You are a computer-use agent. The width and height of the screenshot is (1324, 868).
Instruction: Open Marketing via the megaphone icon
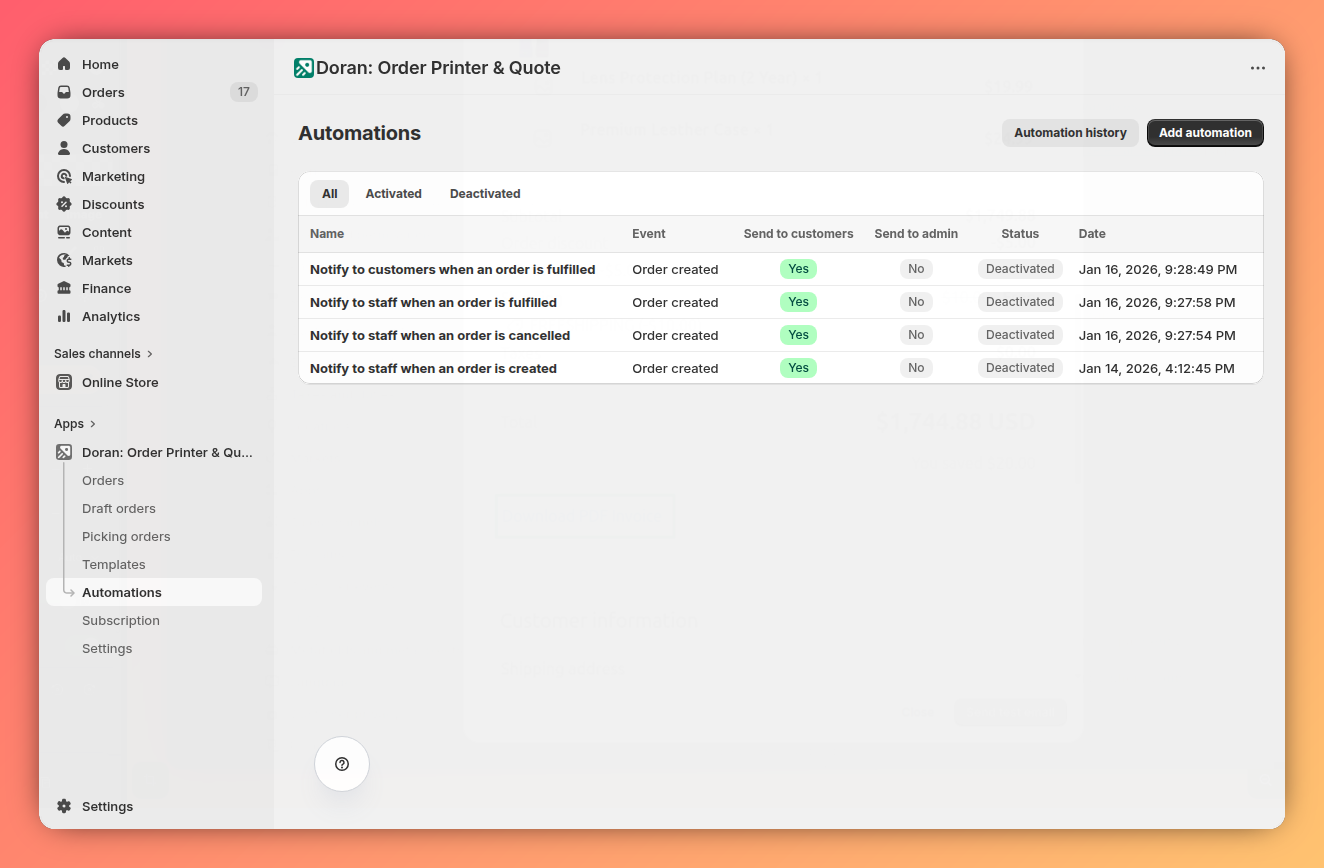[64, 176]
